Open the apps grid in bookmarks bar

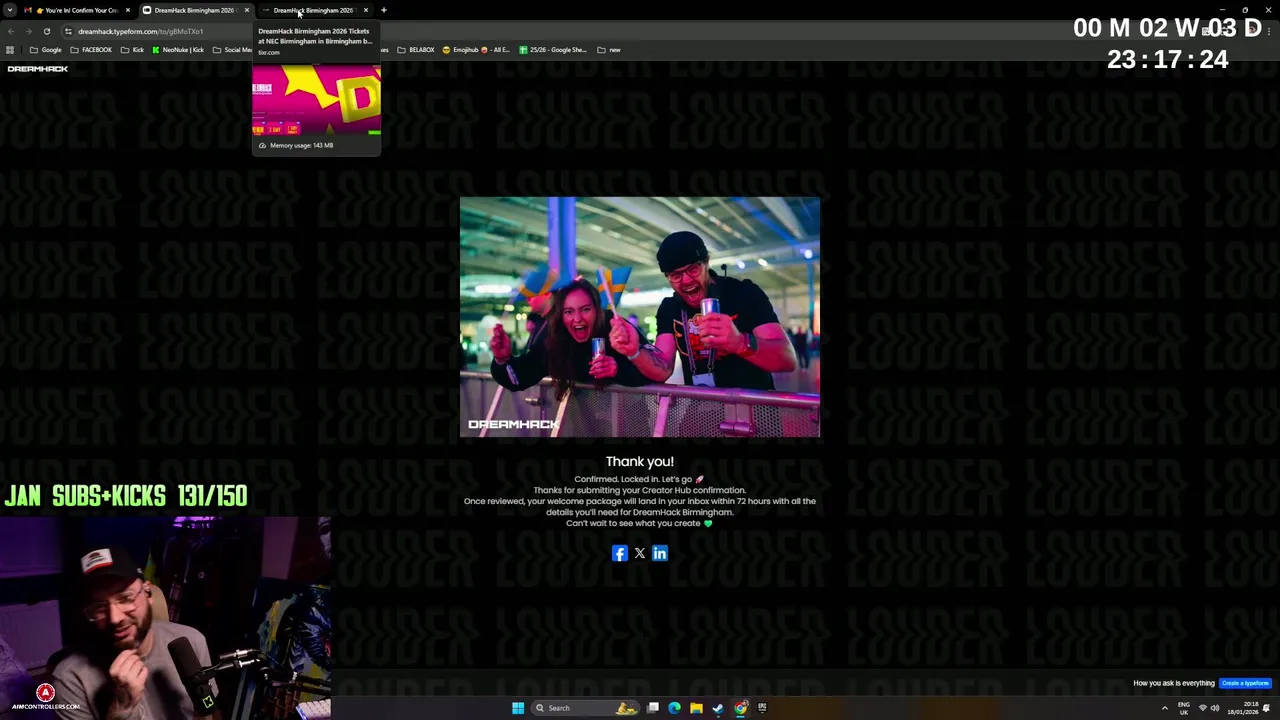(10, 50)
